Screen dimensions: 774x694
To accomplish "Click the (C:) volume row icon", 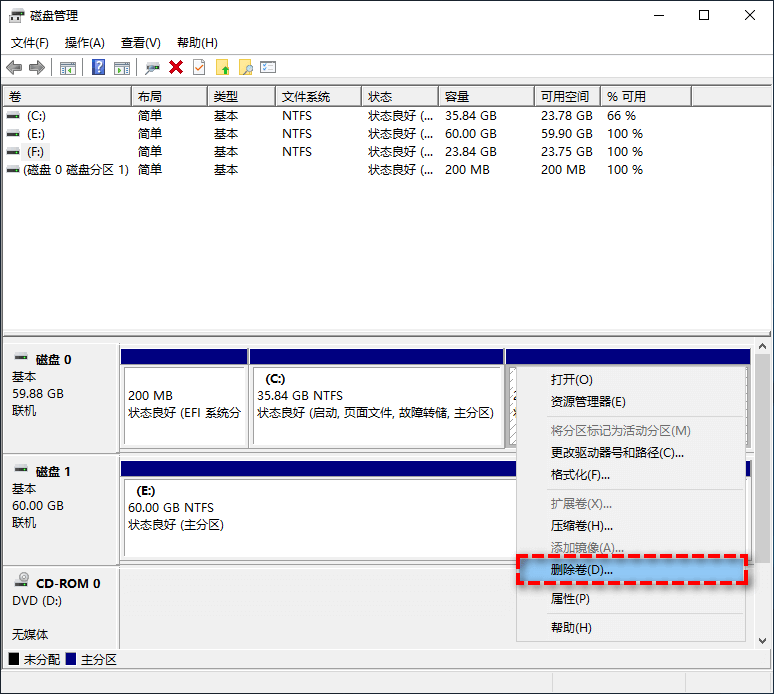I will tap(13, 116).
